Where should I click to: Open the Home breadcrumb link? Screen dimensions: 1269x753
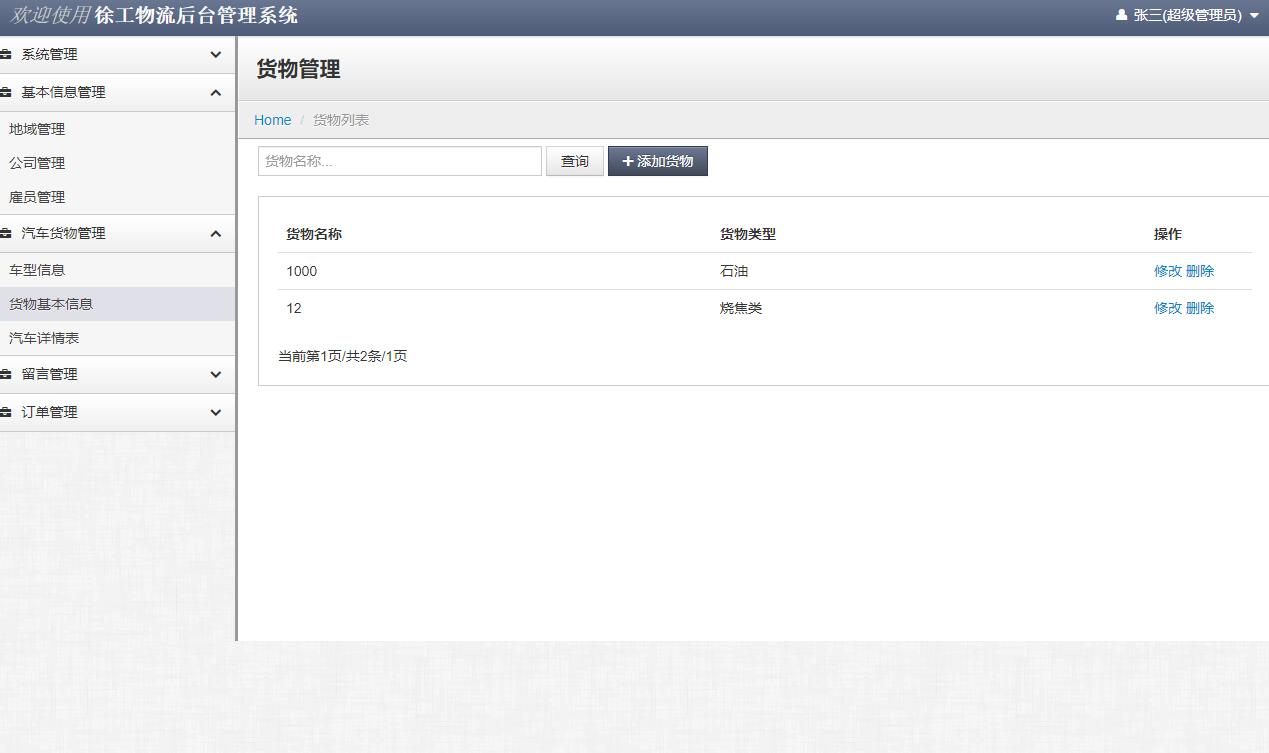coord(272,120)
